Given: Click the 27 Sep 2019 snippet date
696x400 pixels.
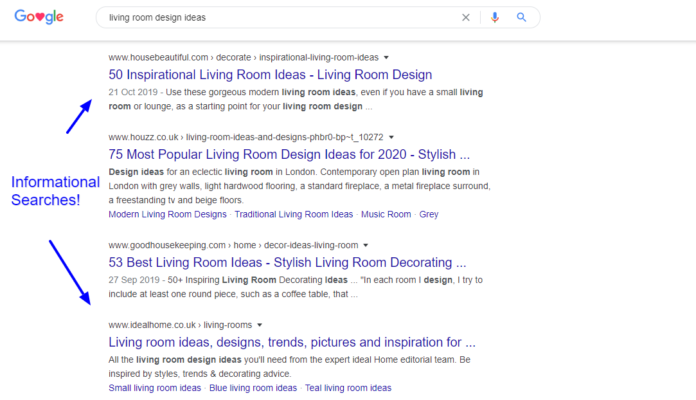Looking at the screenshot, I should point(134,280).
